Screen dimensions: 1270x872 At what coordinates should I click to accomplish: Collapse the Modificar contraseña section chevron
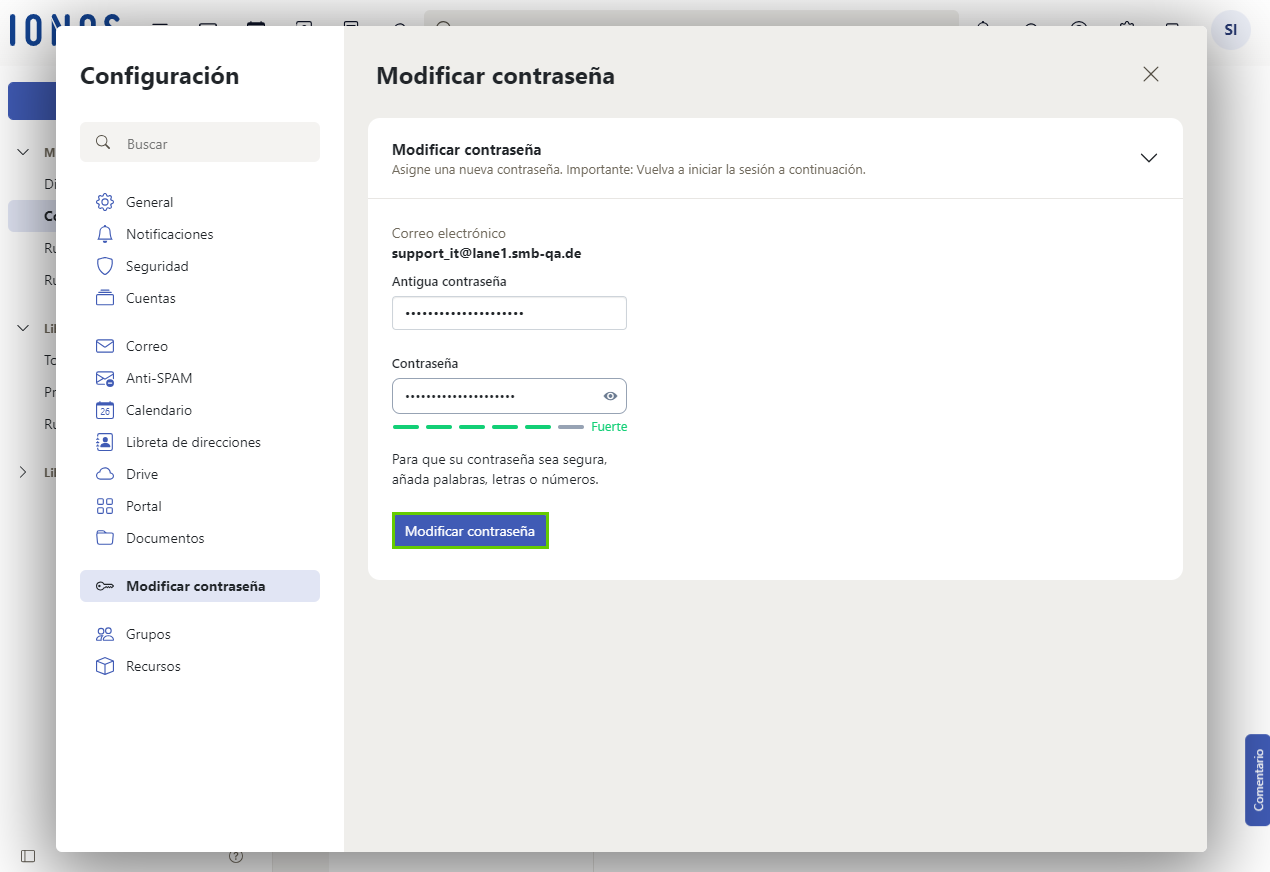[1149, 158]
